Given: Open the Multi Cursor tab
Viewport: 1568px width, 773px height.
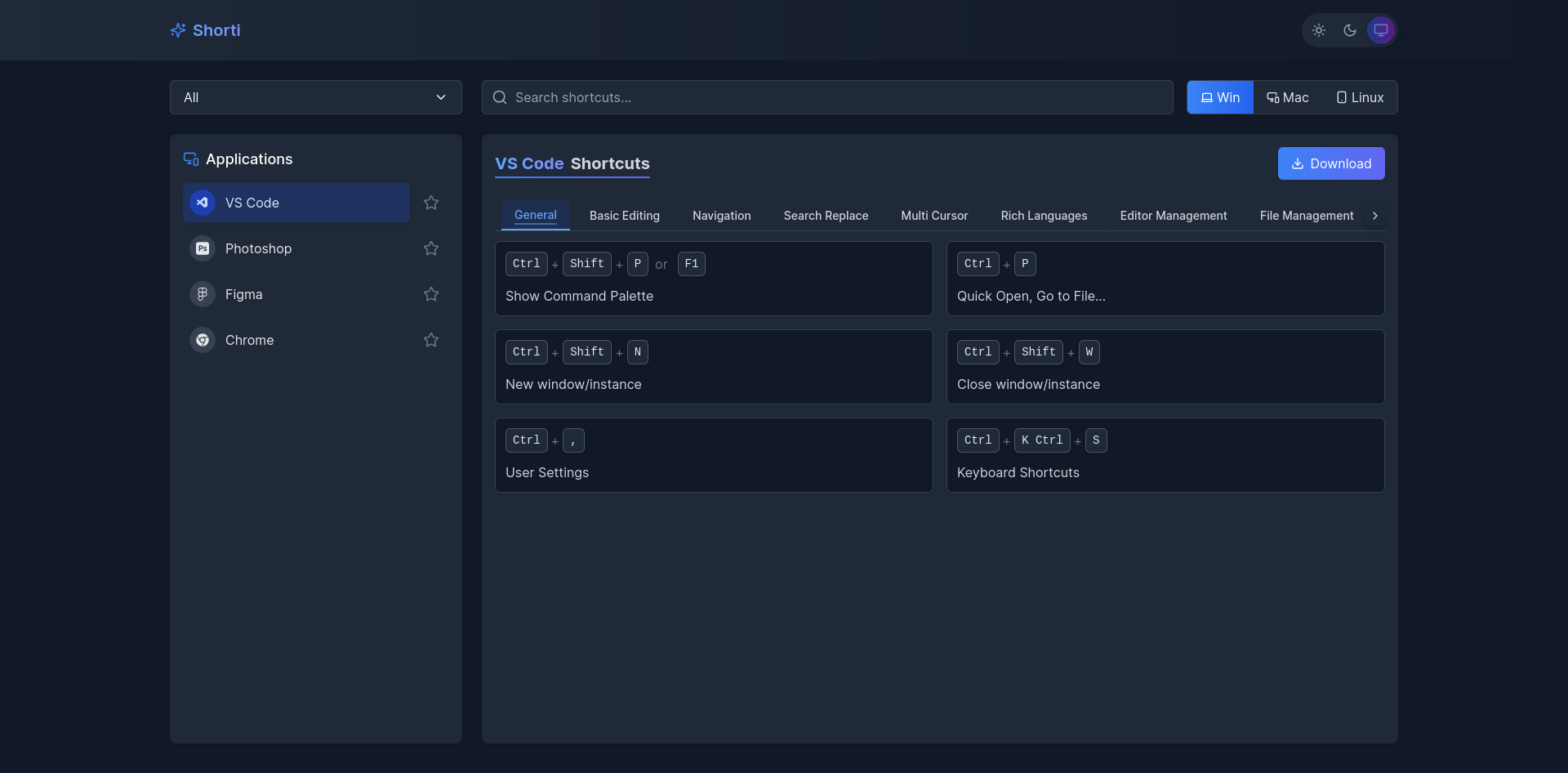Looking at the screenshot, I should click(934, 216).
